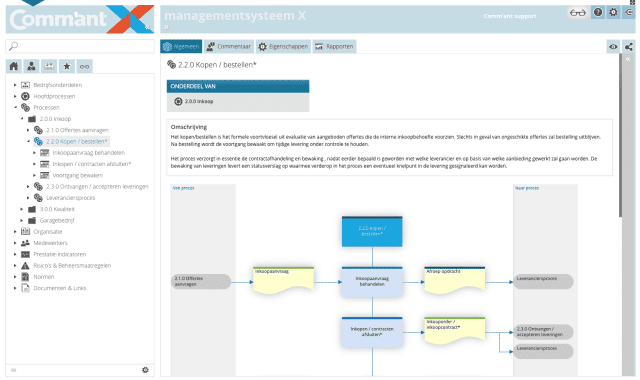Open Inkoopaanvraag behandelen diagram box
Image resolution: width=640 pixels, height=380 pixels.
[372, 282]
